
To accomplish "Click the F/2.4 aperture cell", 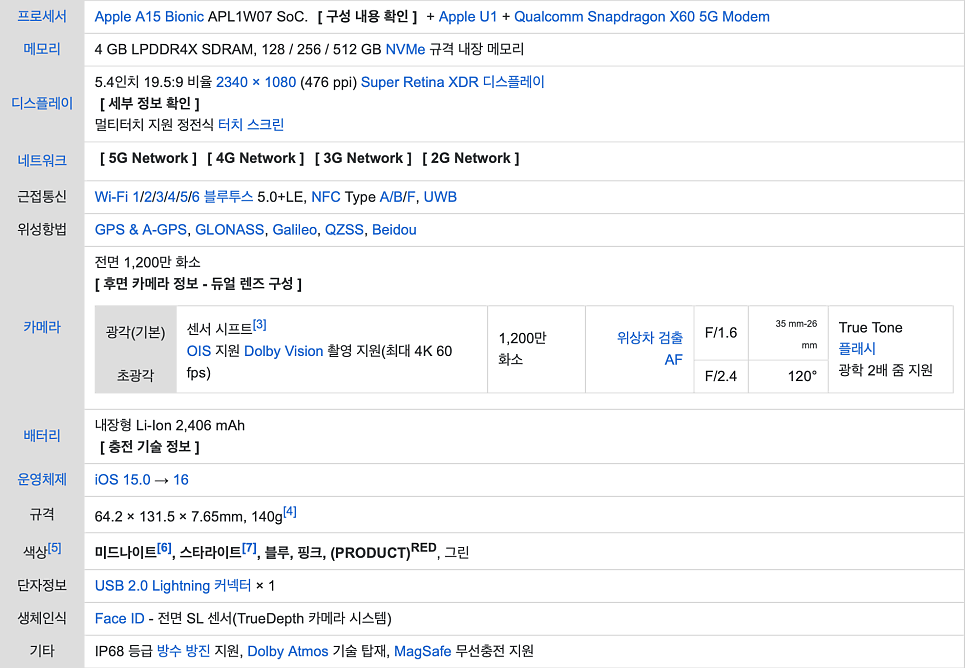I will 721,376.
